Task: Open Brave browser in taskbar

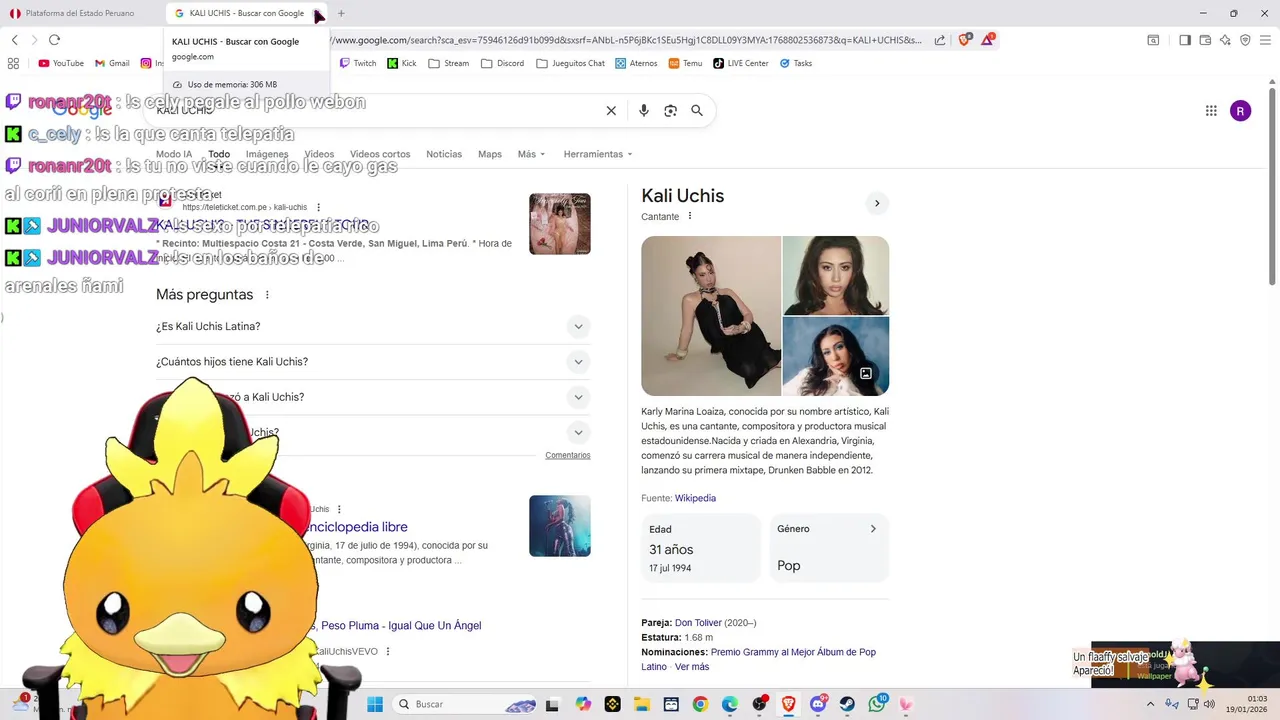Action: pos(788,704)
